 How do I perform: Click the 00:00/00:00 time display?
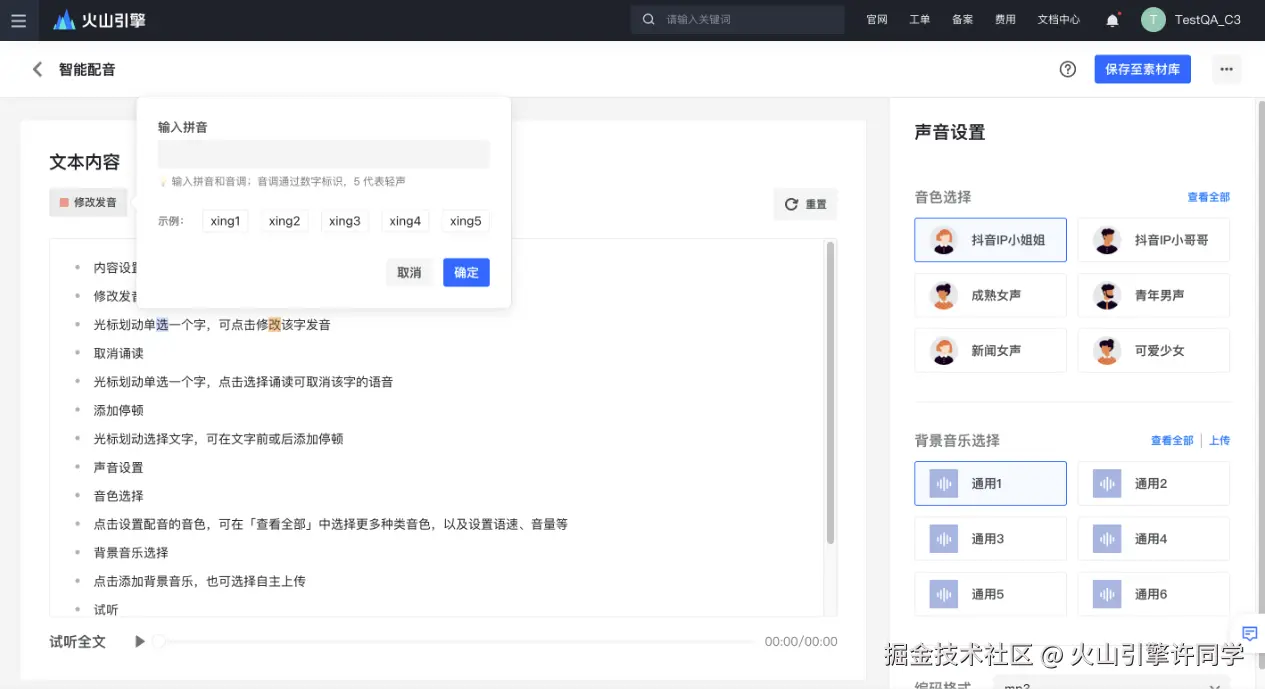801,642
